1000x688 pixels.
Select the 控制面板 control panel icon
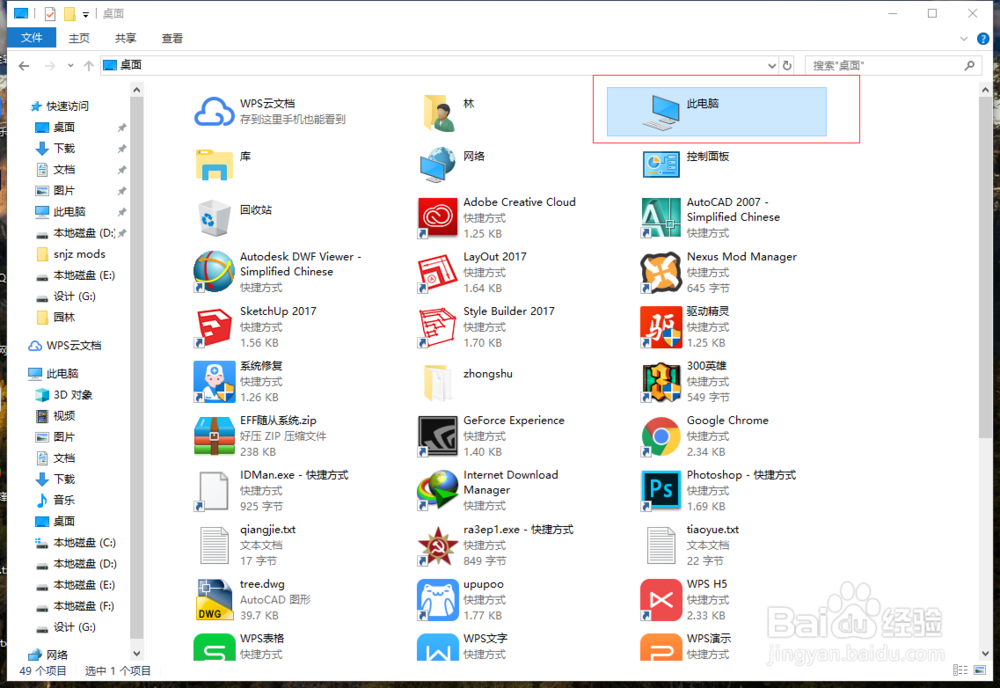coord(661,165)
